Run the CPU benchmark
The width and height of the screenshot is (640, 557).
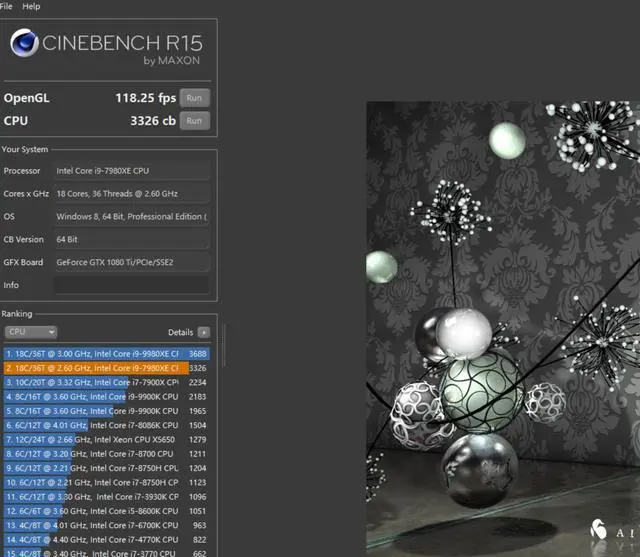195,121
